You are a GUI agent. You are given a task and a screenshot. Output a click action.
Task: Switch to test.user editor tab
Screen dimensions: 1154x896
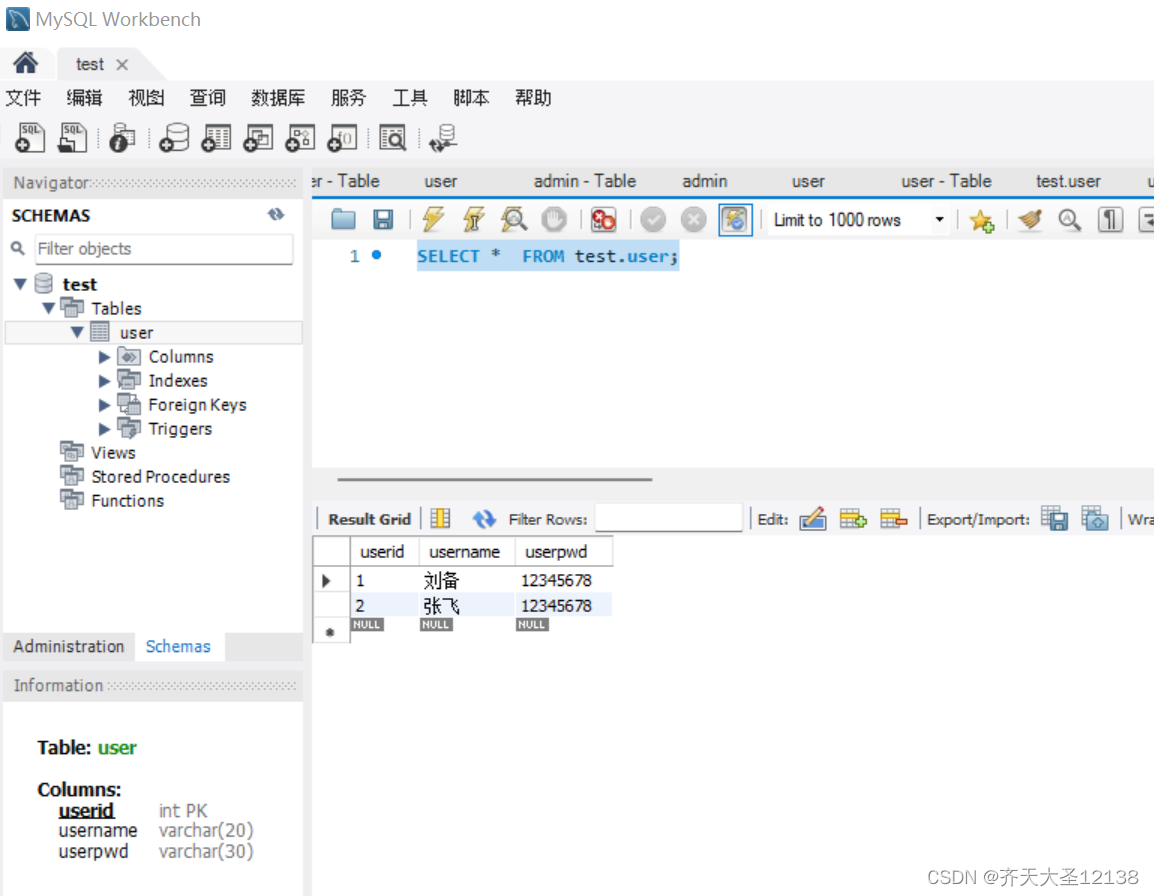pyautogui.click(x=1068, y=181)
